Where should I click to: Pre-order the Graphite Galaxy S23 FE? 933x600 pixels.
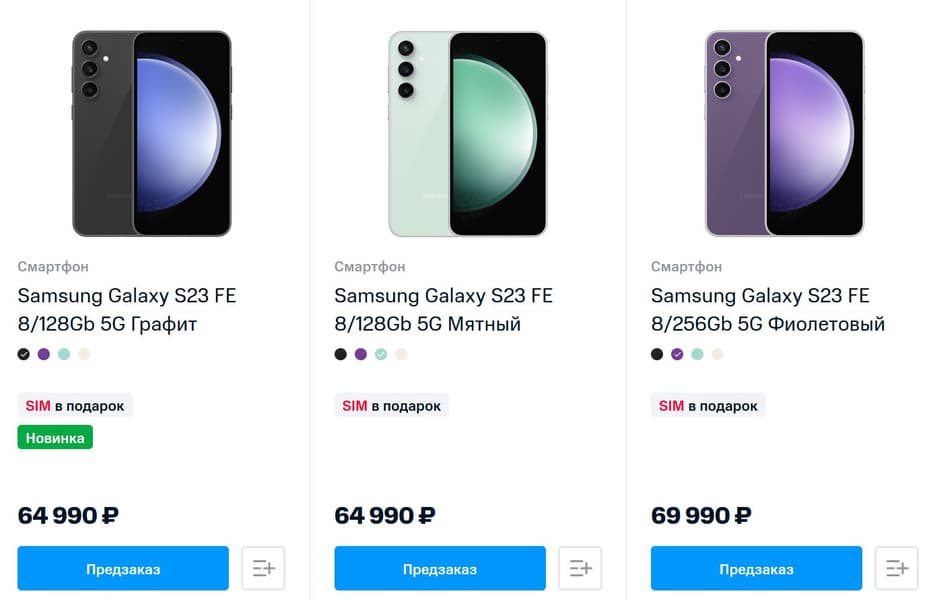pos(123,568)
